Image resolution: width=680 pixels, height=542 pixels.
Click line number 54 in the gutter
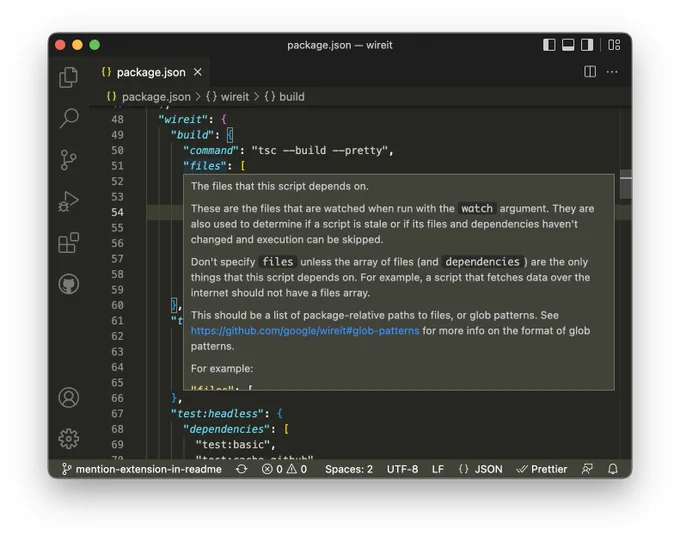(117, 212)
